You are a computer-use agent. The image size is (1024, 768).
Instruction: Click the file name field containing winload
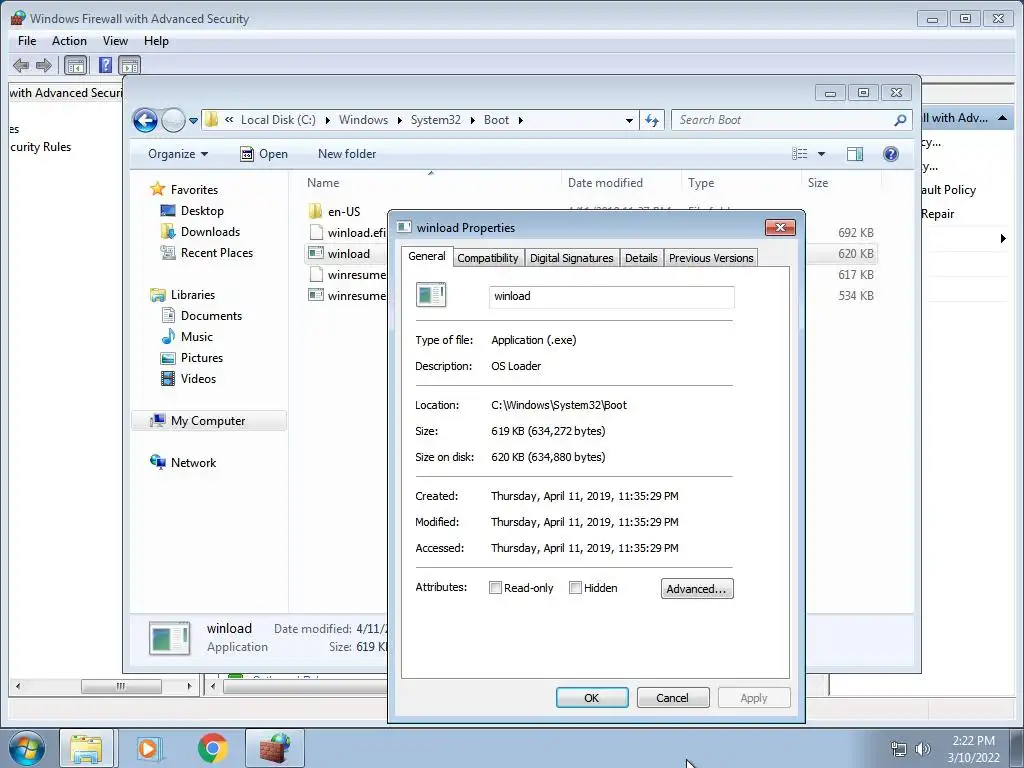coord(611,296)
